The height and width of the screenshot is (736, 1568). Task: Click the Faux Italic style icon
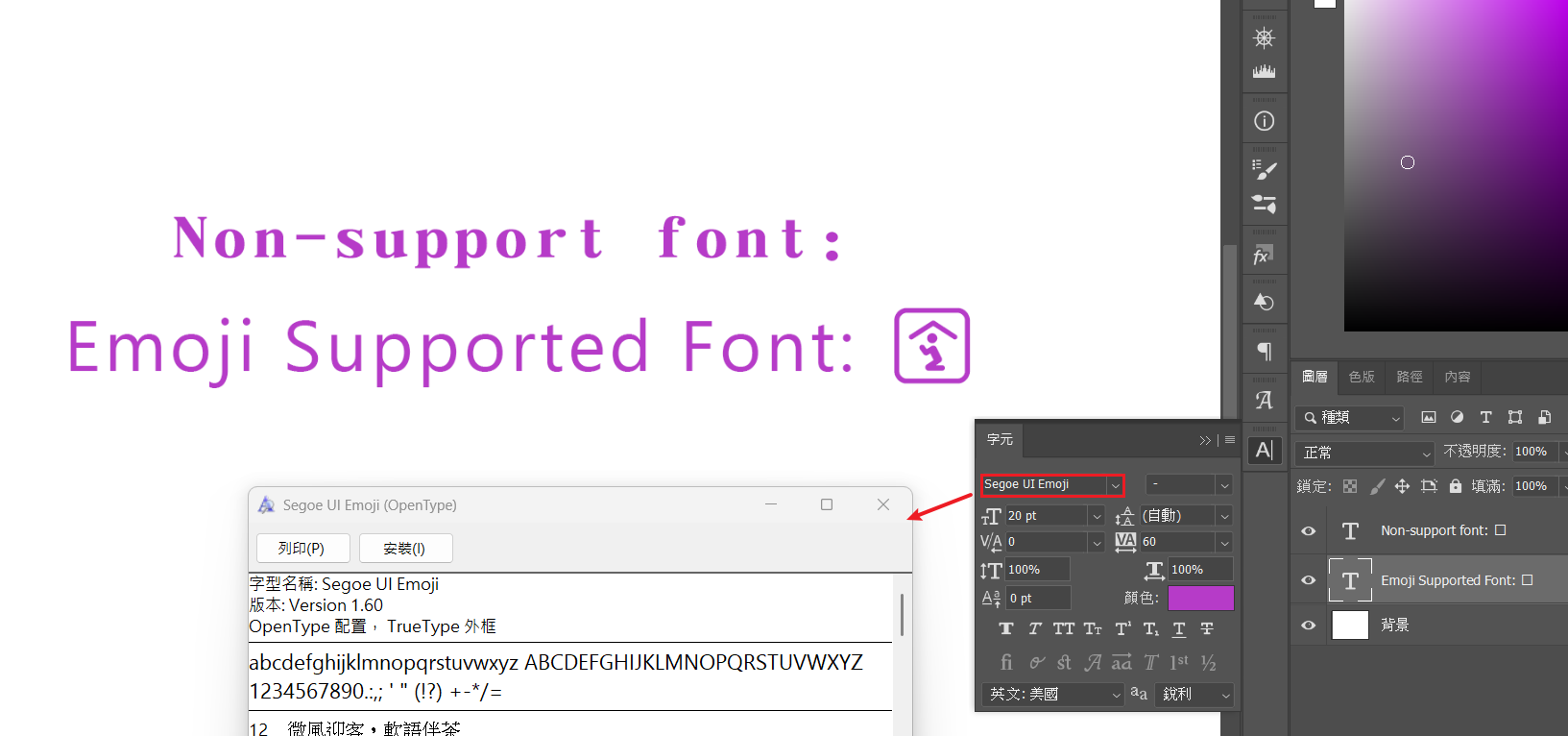pos(1035,628)
